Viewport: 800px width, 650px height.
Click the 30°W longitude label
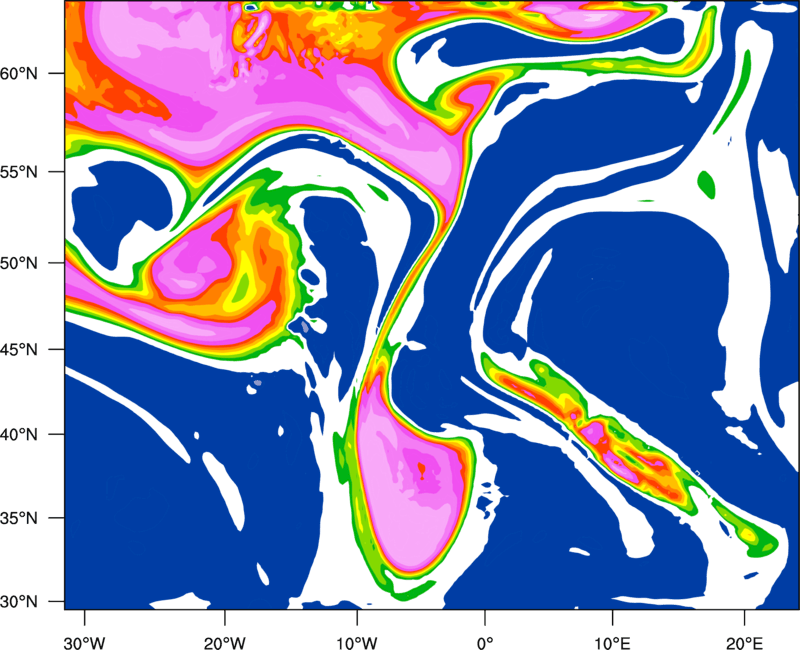click(x=84, y=643)
